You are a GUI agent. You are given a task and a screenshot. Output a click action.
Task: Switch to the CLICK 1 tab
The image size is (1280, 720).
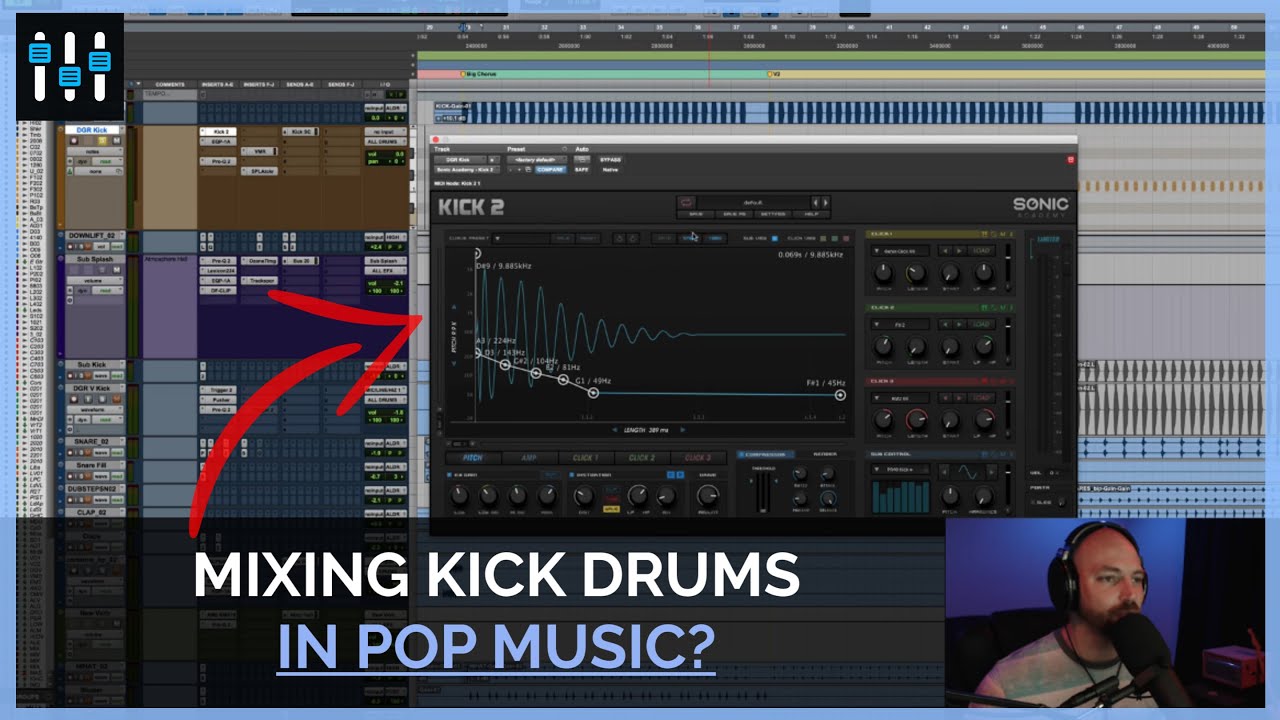(585, 458)
